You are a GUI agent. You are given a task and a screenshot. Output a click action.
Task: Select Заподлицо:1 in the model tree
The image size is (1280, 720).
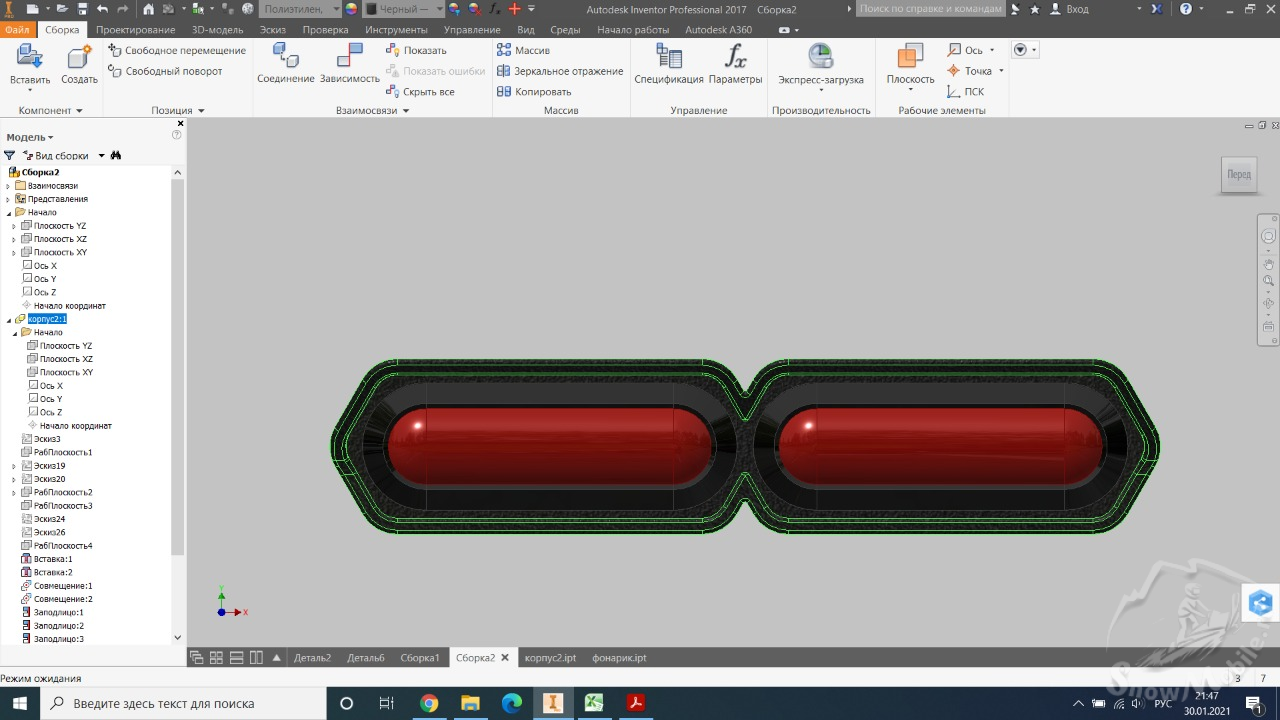tap(52, 612)
